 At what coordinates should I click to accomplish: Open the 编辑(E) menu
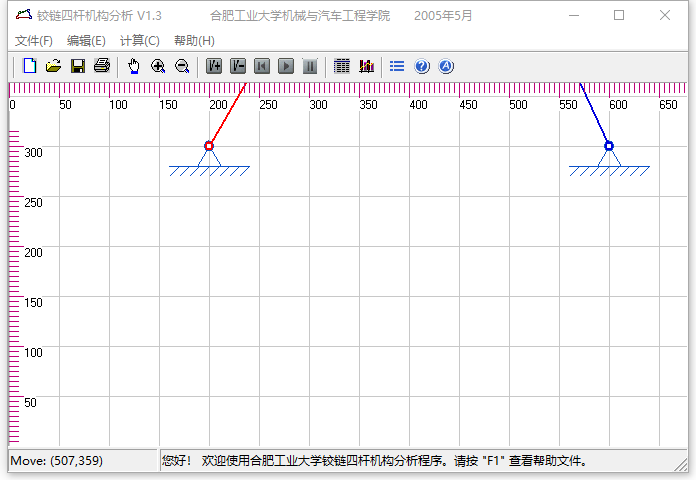[x=86, y=41]
